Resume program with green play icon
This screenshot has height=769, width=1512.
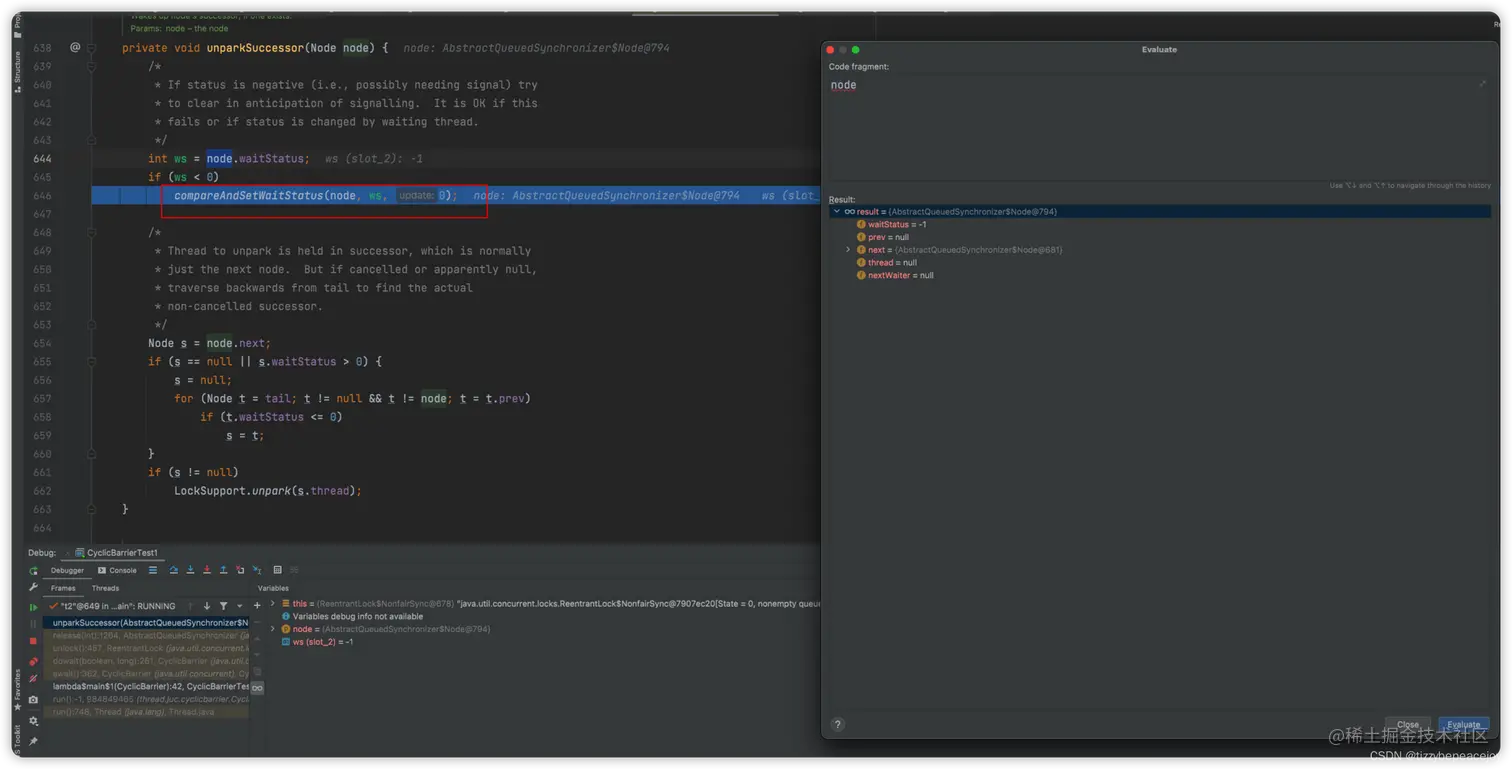(33, 607)
